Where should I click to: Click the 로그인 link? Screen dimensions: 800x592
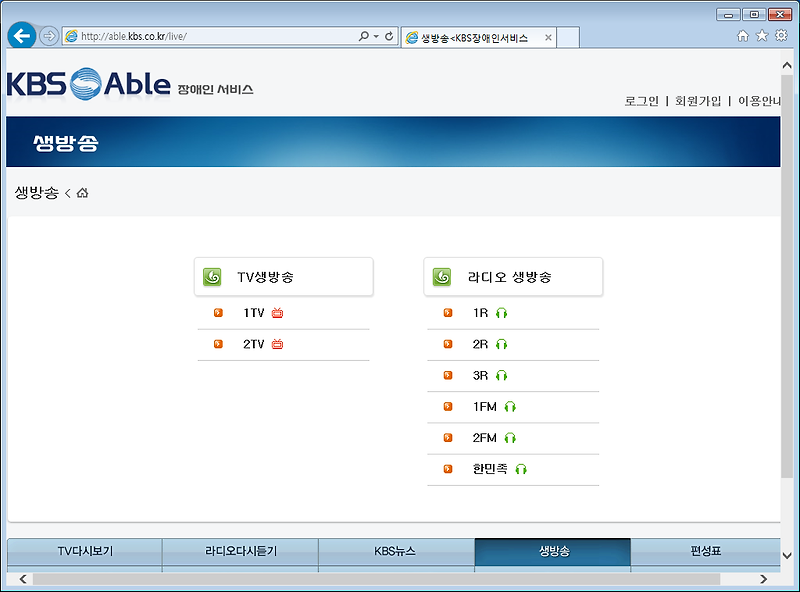(x=642, y=101)
